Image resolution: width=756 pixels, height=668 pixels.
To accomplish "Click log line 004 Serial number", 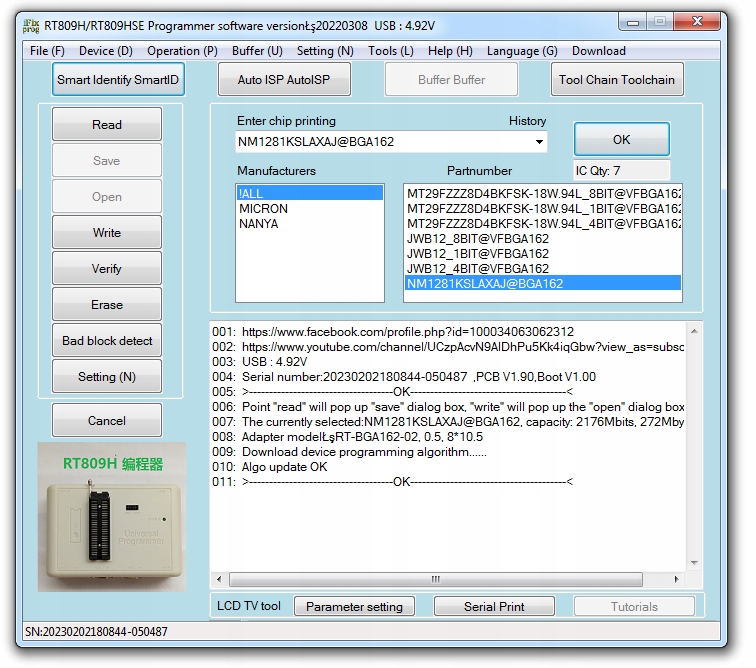I will click(x=404, y=377).
